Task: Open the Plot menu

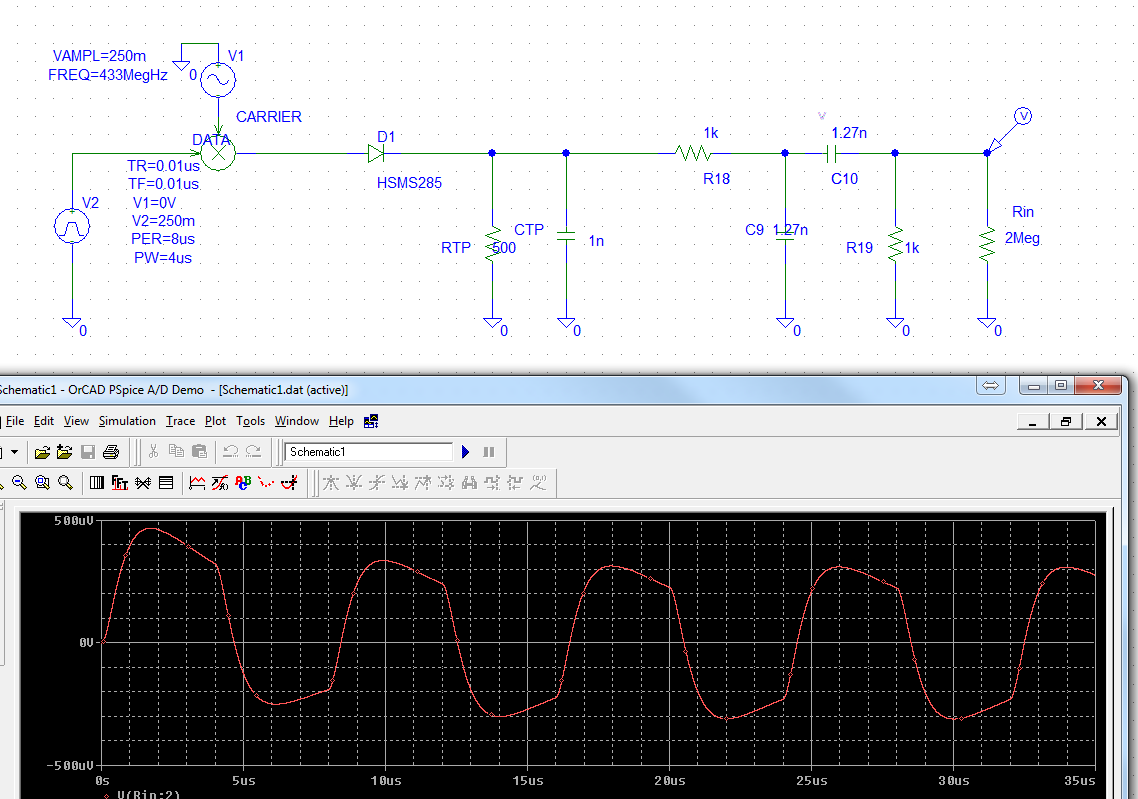Action: [x=216, y=421]
